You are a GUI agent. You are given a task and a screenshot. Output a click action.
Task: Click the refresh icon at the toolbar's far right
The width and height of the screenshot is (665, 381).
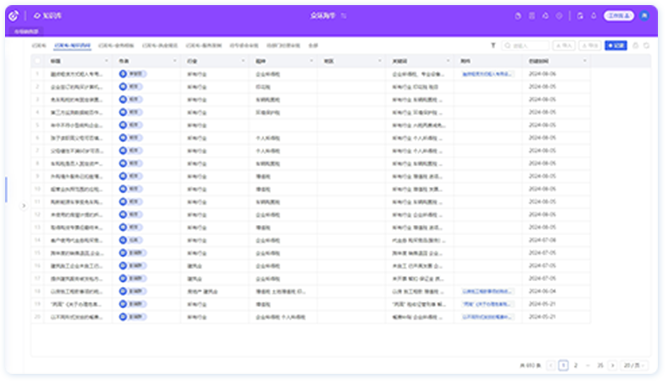646,45
